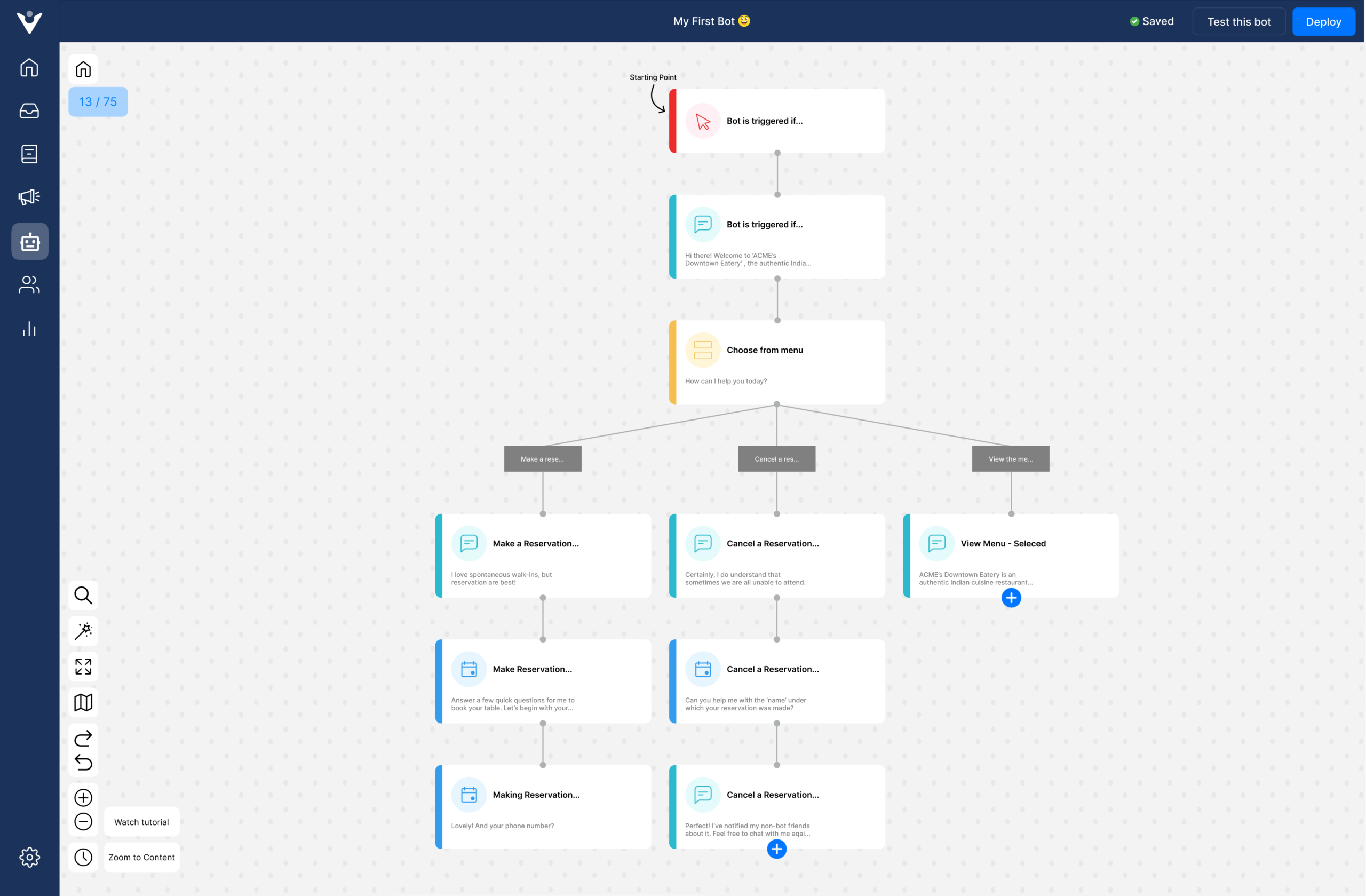Open the inbox icon in sidebar

(x=29, y=111)
